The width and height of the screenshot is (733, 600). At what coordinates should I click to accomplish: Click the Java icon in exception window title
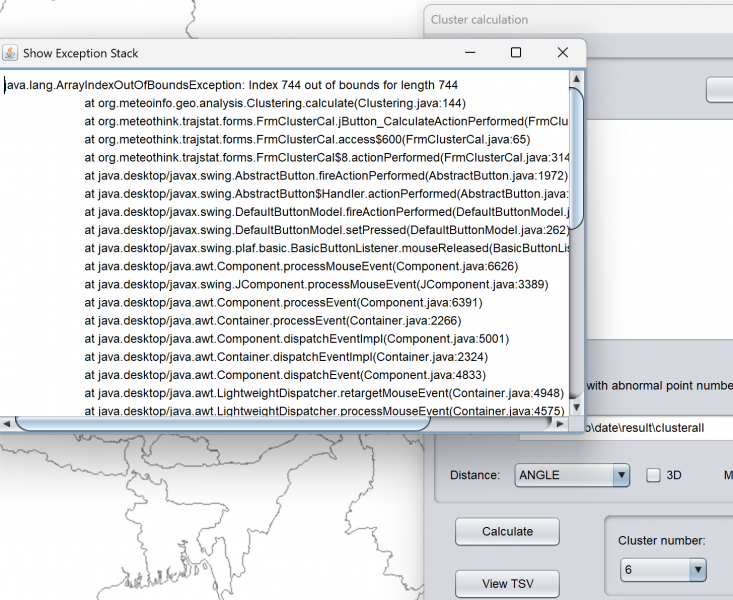click(10, 53)
